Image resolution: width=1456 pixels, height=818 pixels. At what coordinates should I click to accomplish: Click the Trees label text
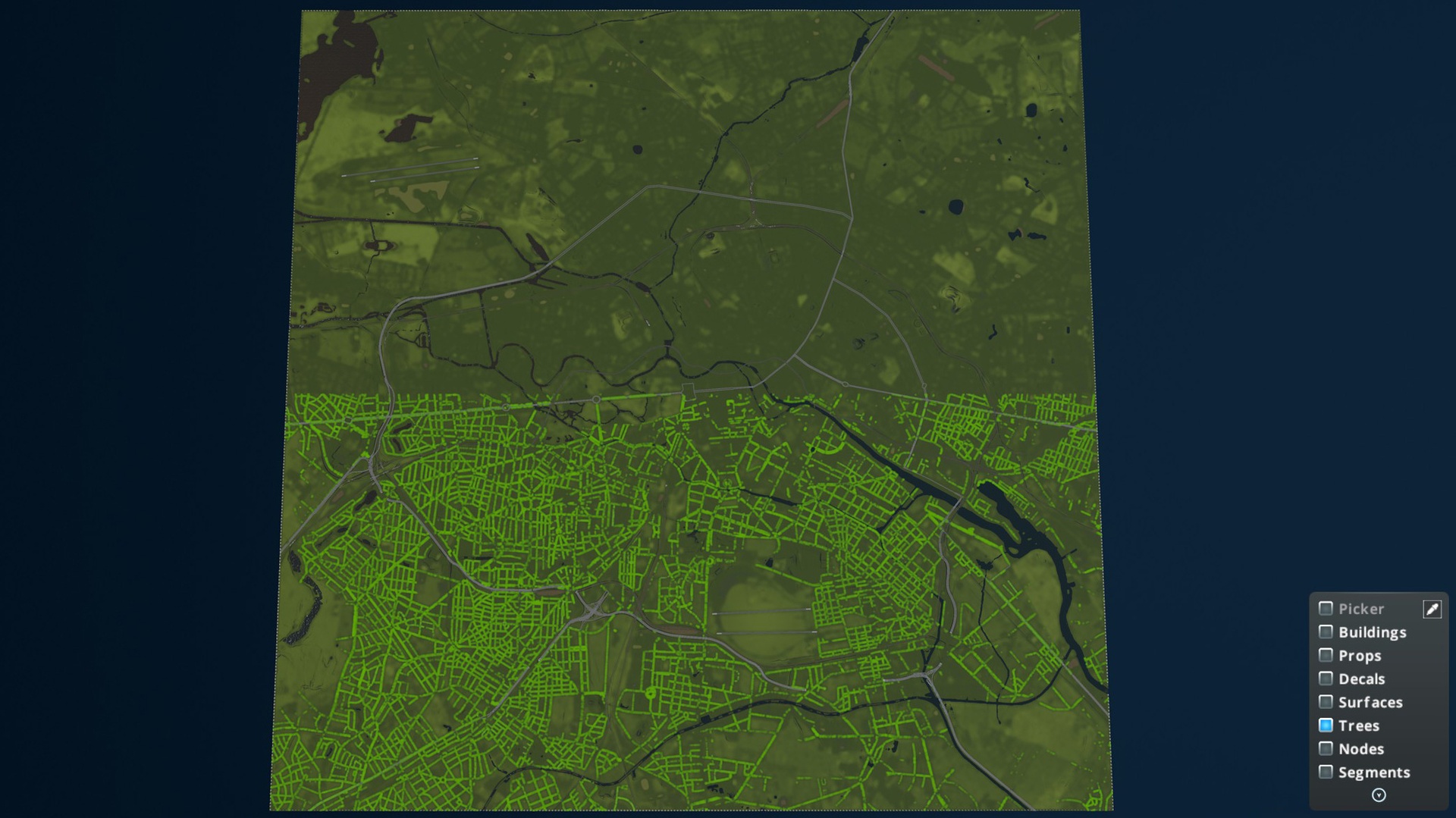tap(1358, 726)
